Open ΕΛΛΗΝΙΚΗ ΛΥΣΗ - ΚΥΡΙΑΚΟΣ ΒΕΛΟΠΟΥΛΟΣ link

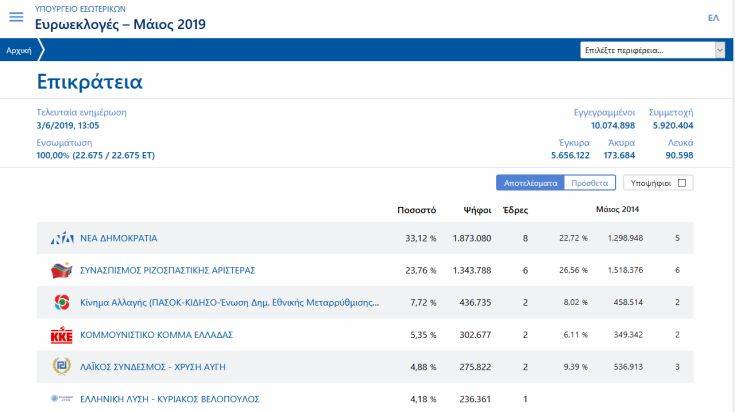[169, 399]
